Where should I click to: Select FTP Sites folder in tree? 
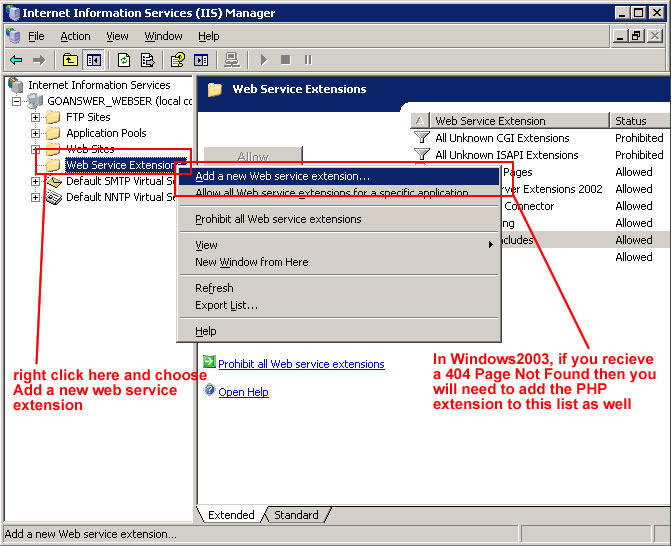[x=88, y=117]
